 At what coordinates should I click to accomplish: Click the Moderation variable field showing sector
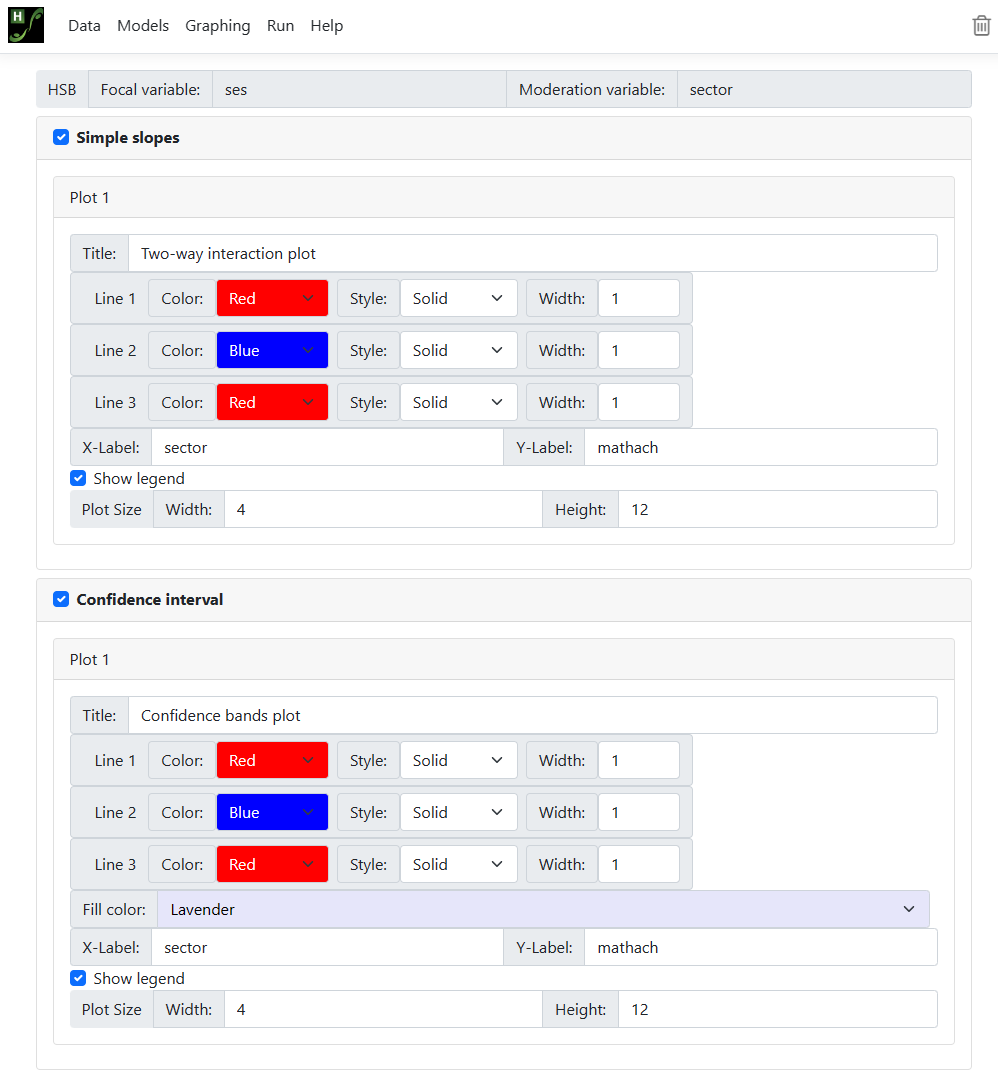(823, 90)
